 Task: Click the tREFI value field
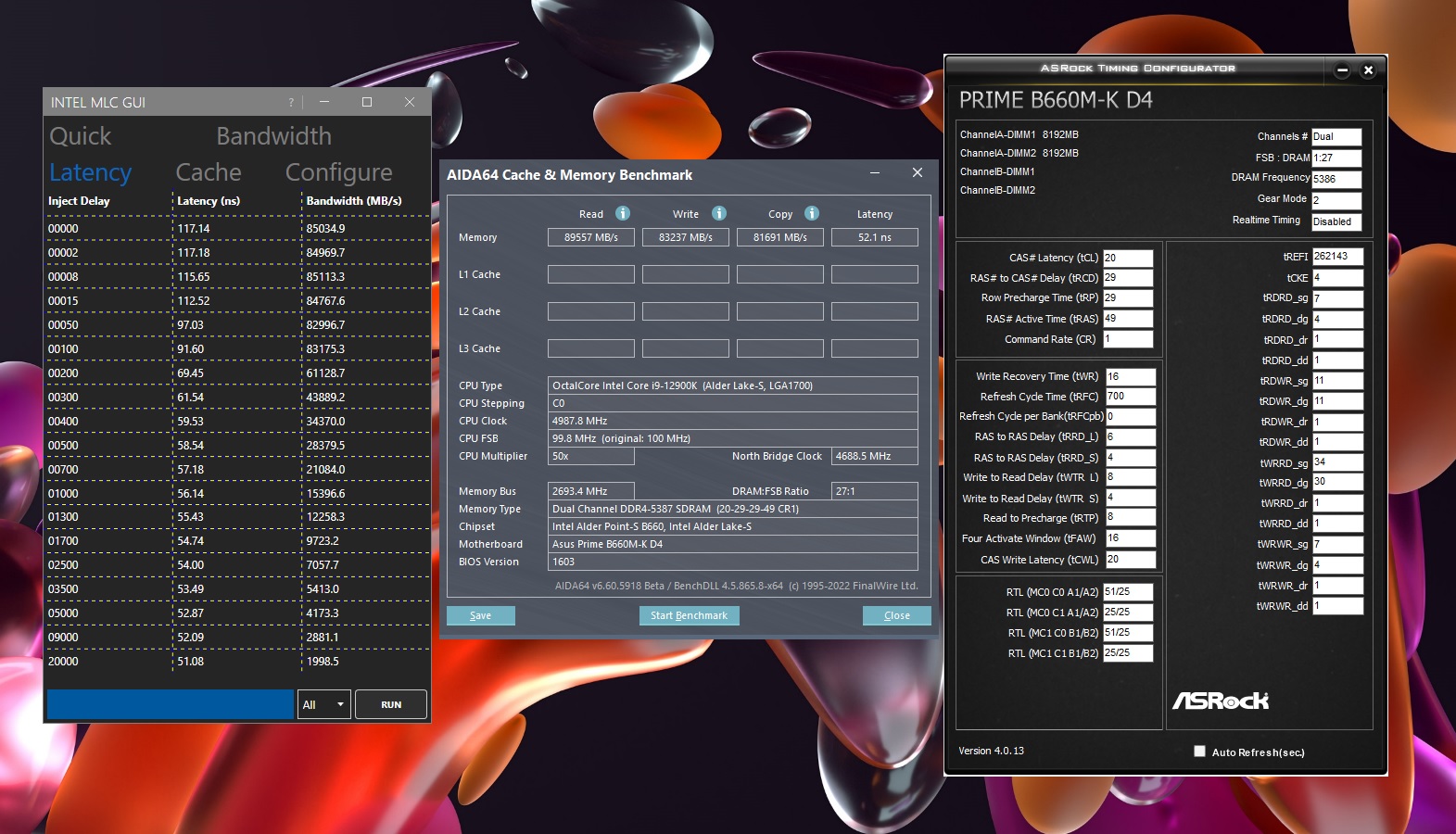point(1336,257)
